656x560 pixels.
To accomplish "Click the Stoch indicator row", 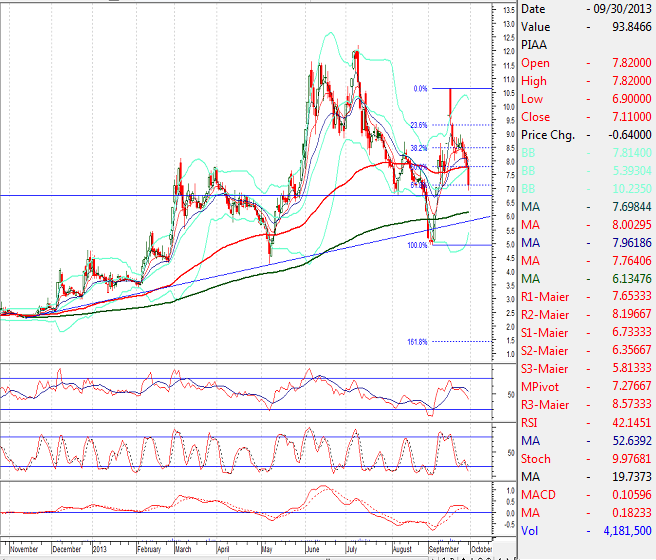I will [586, 459].
